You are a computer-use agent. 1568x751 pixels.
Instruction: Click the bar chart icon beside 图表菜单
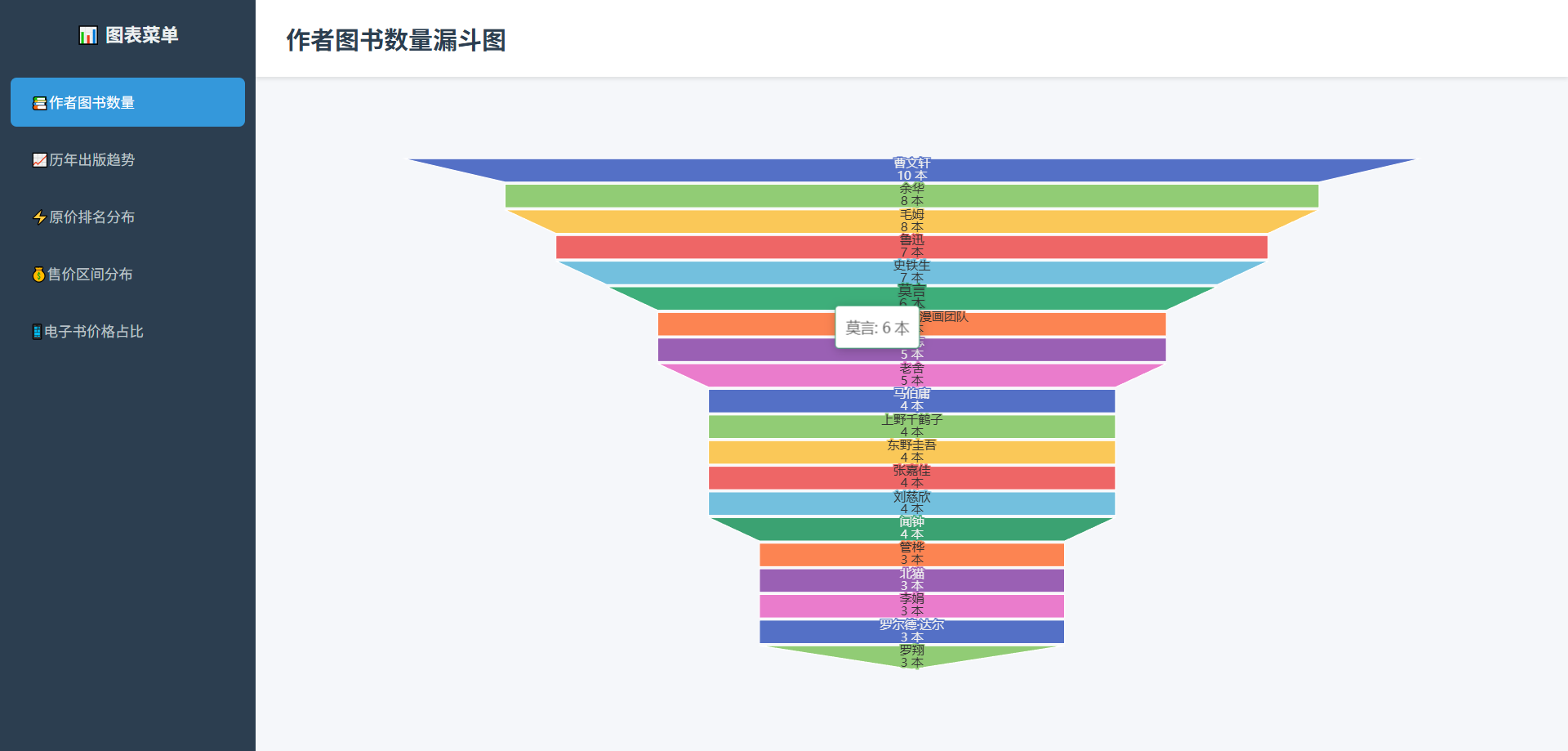pyautogui.click(x=87, y=35)
